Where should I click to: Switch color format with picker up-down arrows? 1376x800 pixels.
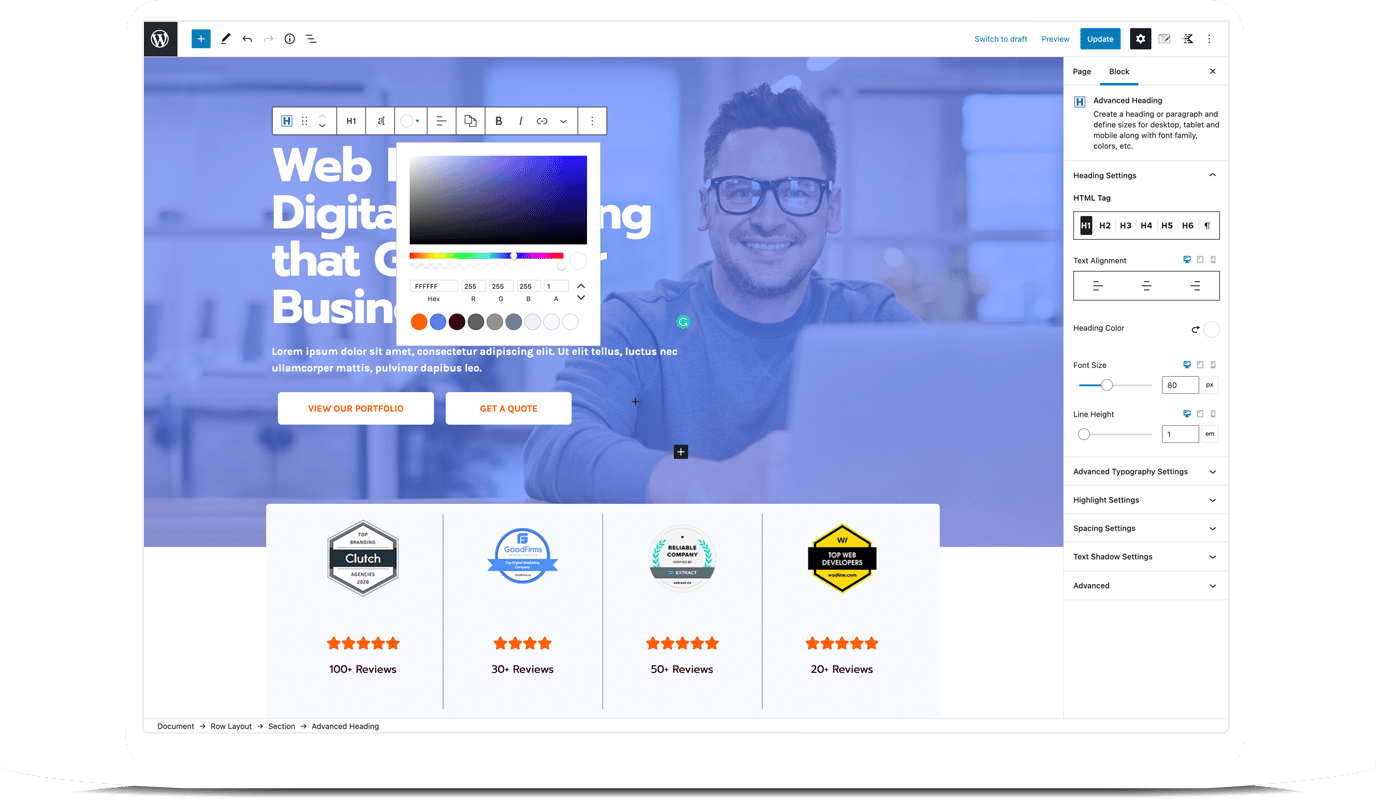(581, 292)
